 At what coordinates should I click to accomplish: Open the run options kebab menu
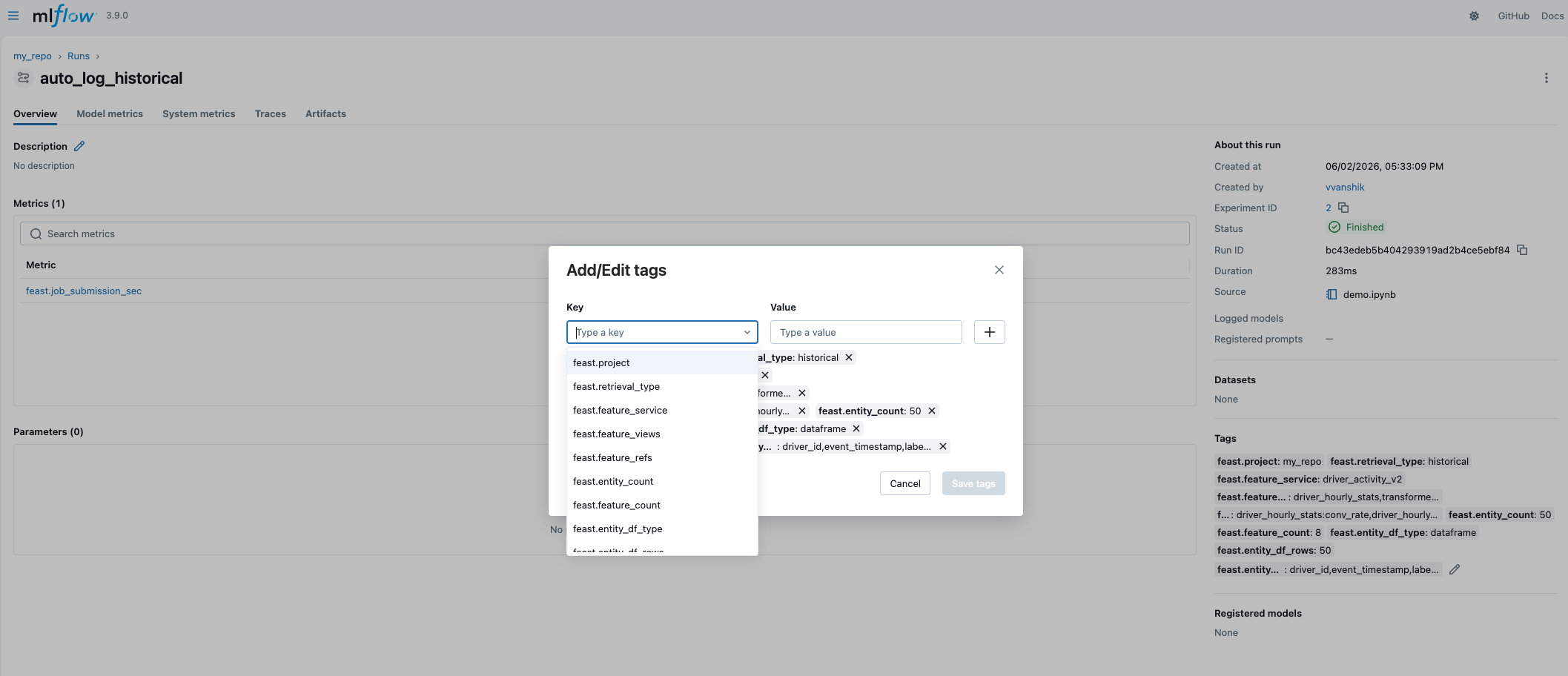1546,78
